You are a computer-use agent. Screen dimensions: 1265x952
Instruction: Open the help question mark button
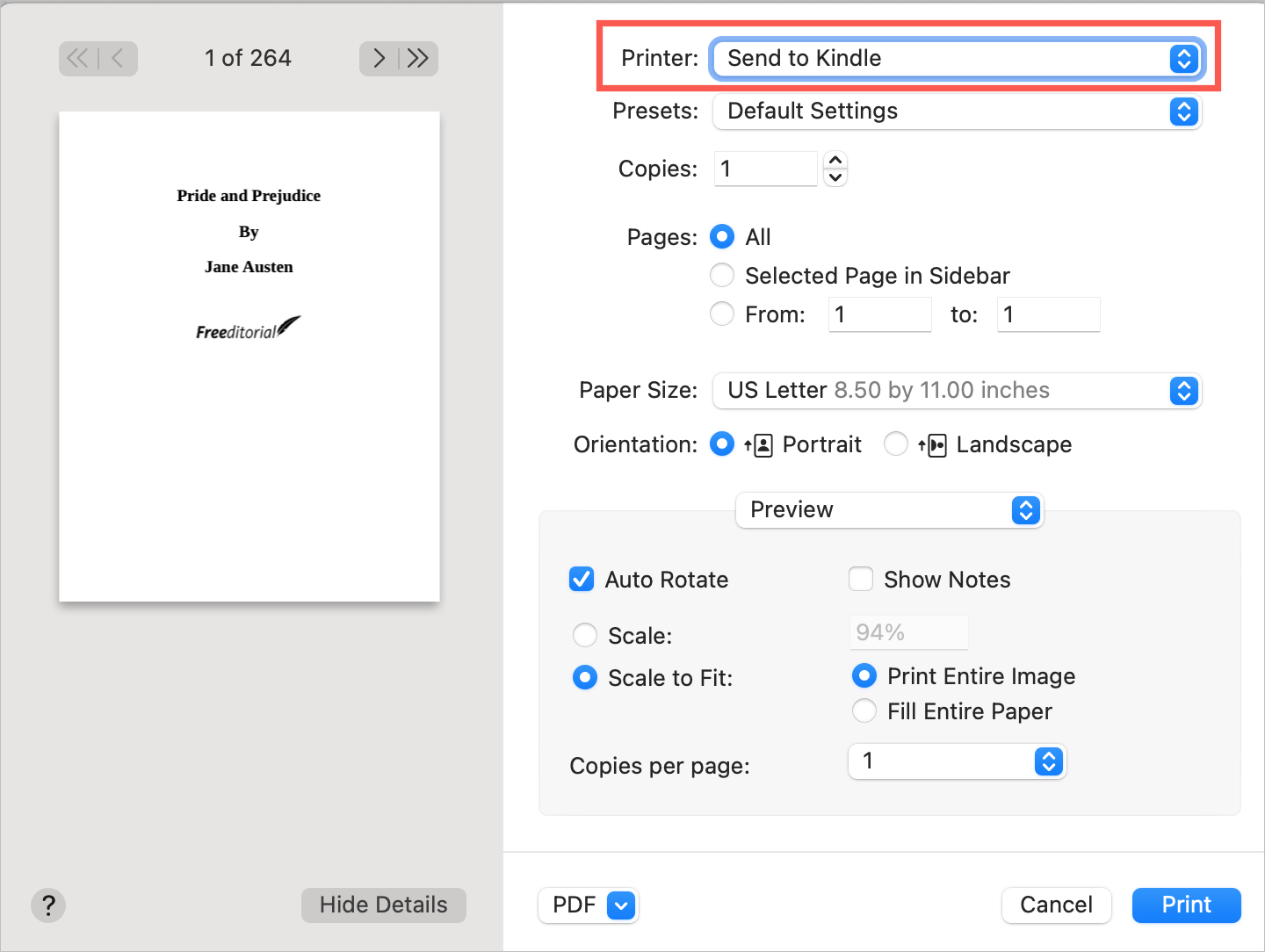coord(48,905)
